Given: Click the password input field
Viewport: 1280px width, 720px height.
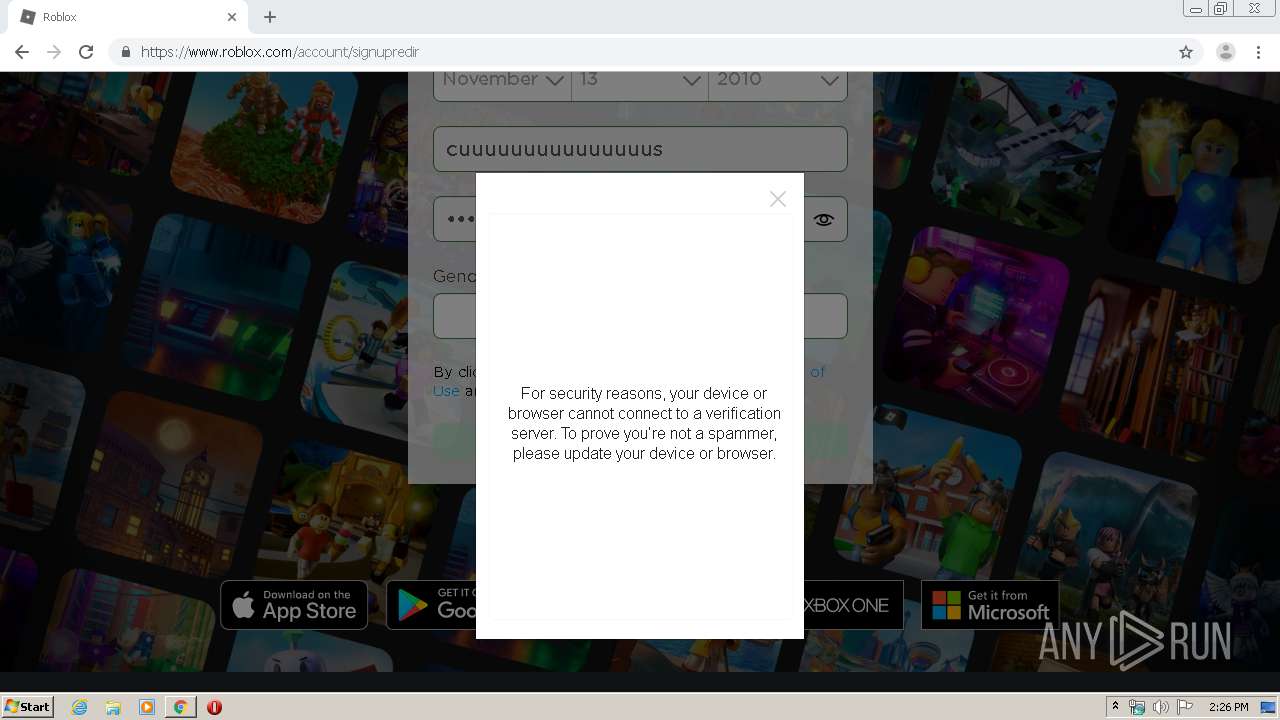Looking at the screenshot, I should coord(640,220).
